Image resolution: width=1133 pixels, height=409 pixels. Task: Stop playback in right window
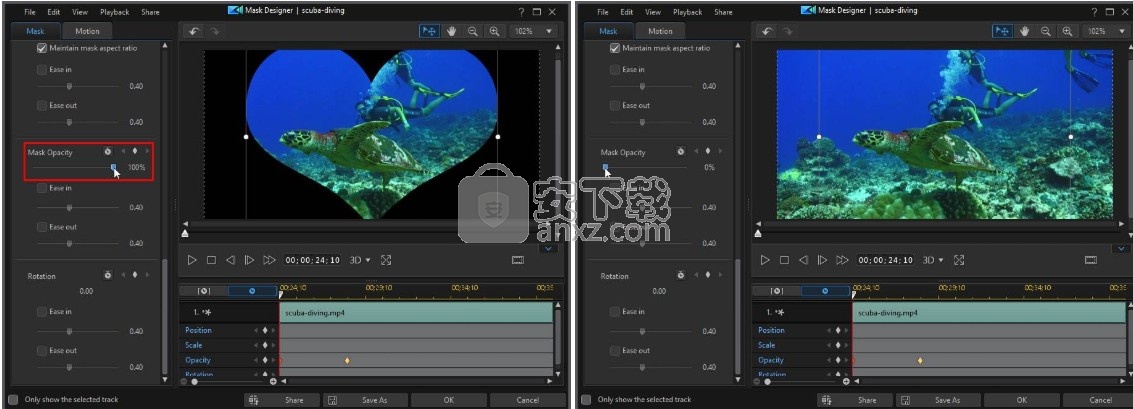pyautogui.click(x=785, y=260)
